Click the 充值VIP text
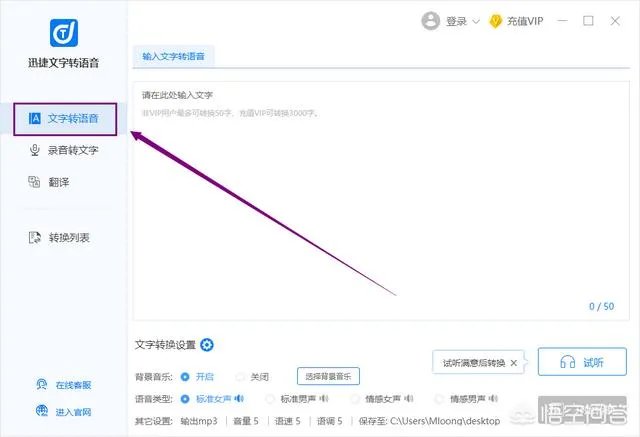 click(x=525, y=21)
